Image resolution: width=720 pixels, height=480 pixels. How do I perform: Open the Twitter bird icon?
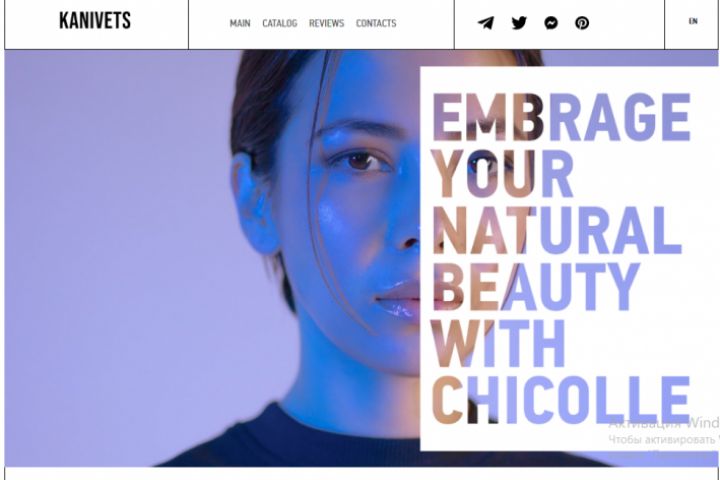click(x=519, y=23)
